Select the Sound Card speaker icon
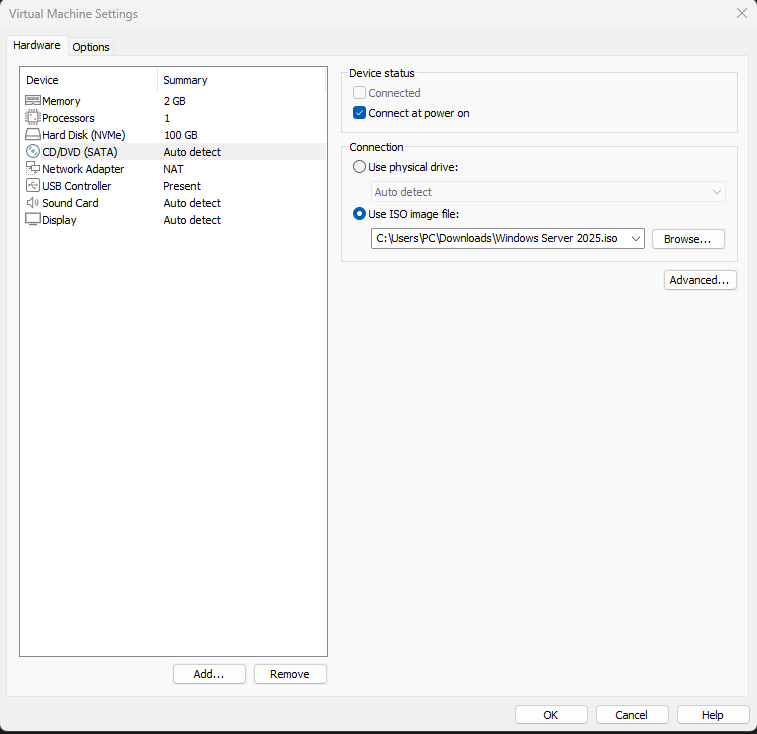This screenshot has width=757, height=734. pyautogui.click(x=32, y=203)
